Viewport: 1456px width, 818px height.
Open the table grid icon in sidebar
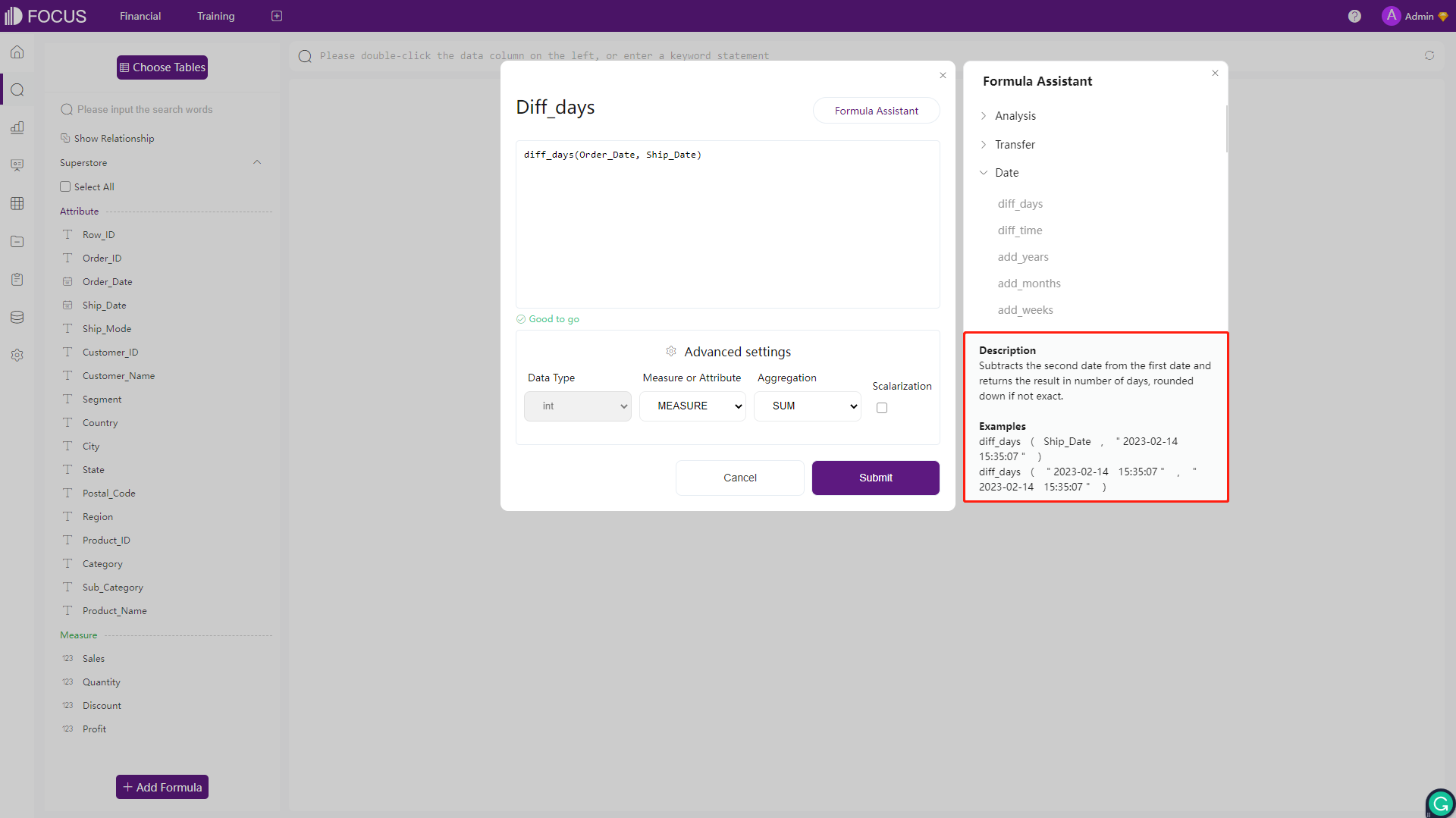pyautogui.click(x=17, y=203)
